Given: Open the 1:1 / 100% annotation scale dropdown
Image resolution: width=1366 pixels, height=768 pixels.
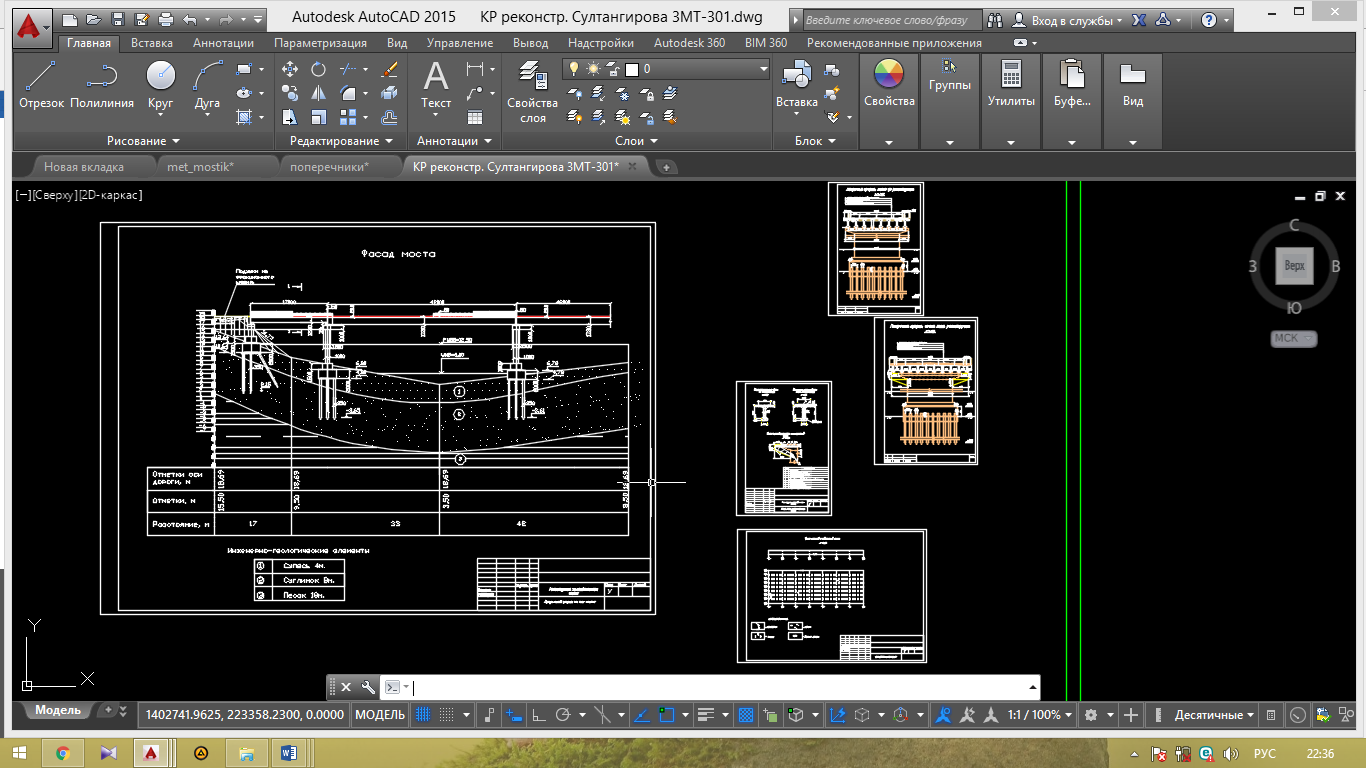Looking at the screenshot, I should coord(1040,715).
